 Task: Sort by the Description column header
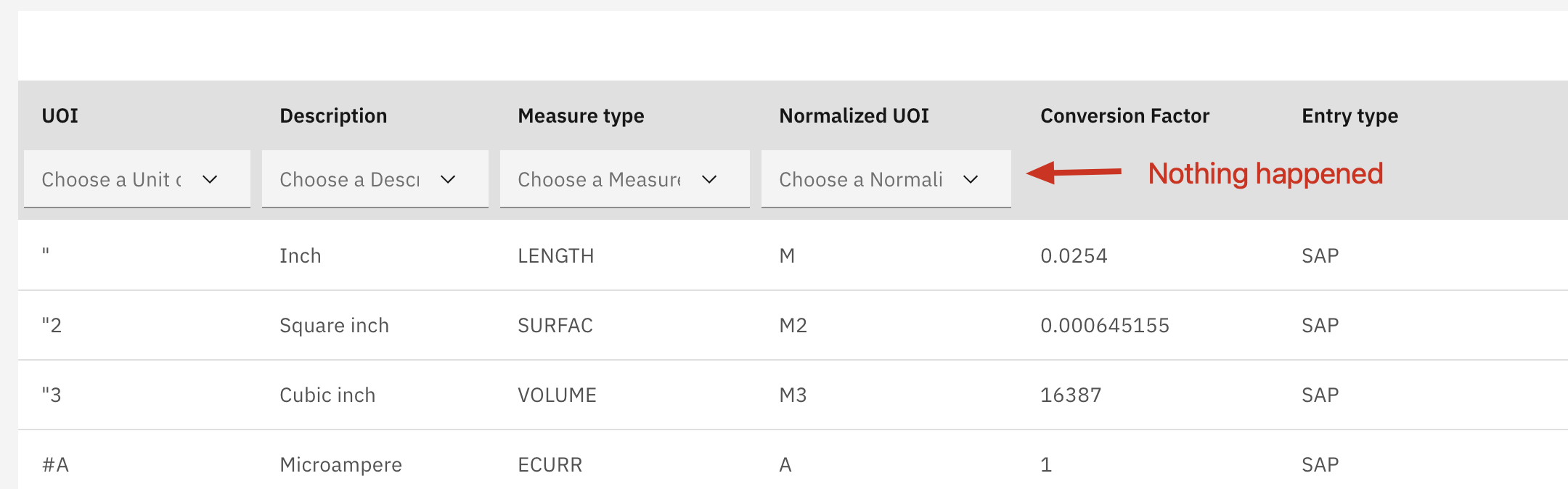[x=332, y=115]
